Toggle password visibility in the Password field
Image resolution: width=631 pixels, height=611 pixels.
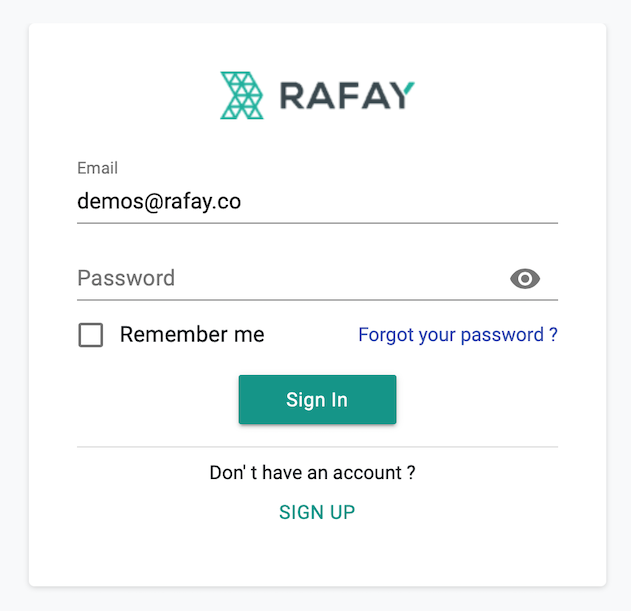[525, 279]
